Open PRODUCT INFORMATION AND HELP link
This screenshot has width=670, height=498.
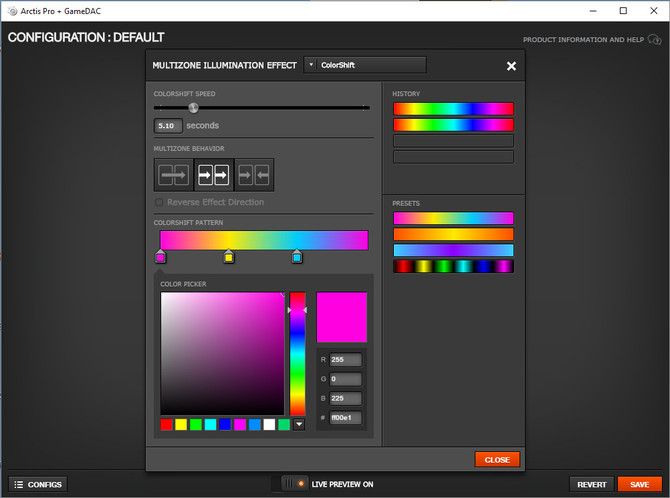tap(583, 40)
